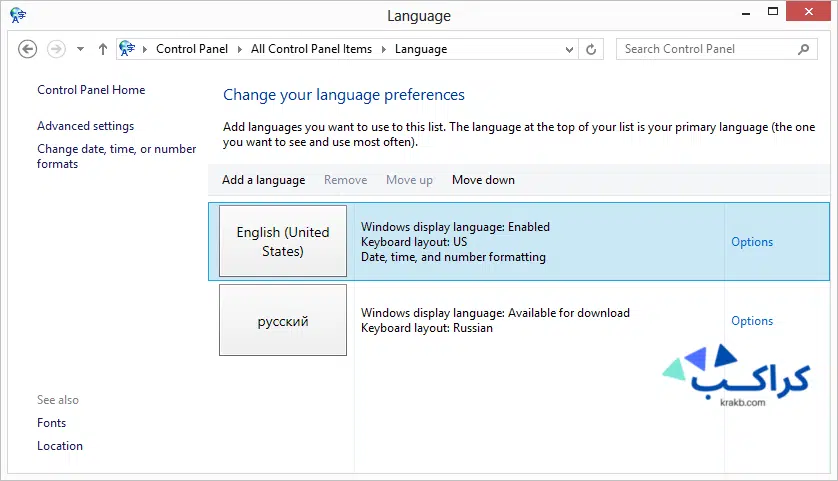
Task: Click Remove in the language toolbar
Action: 345,180
